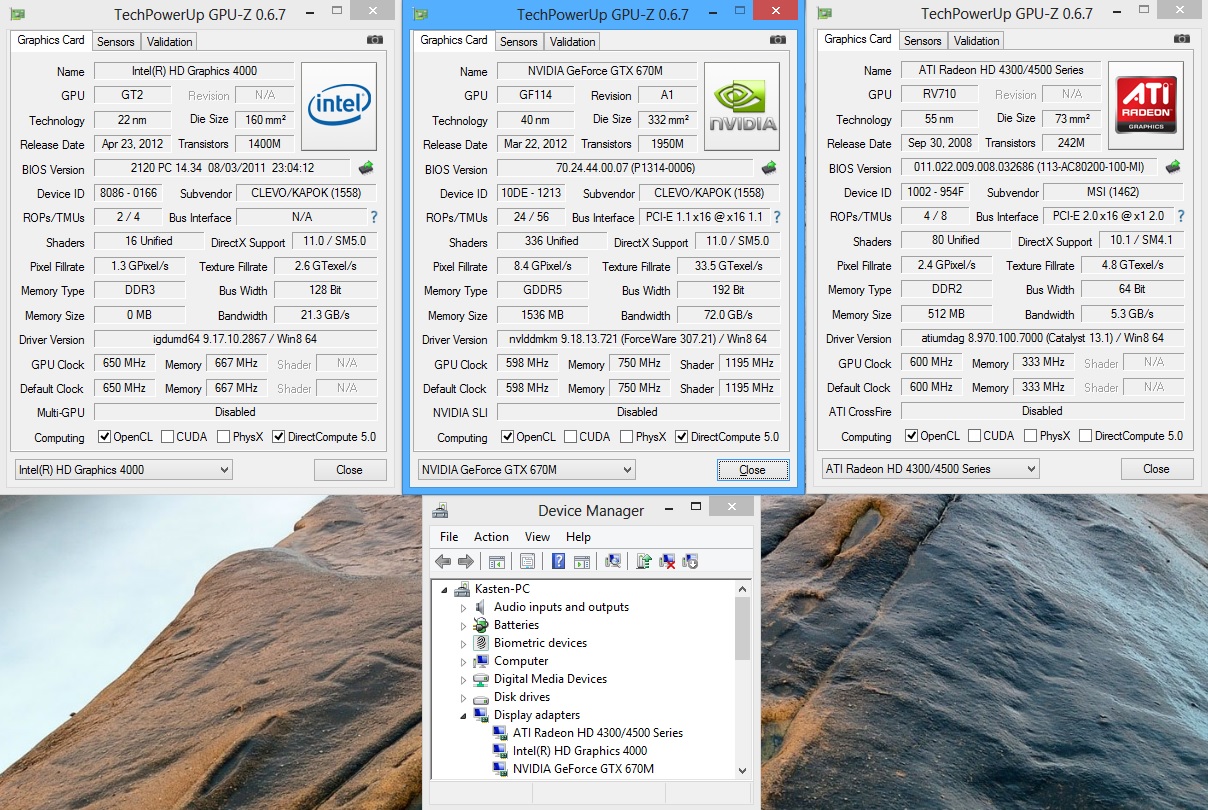Click Bus Interface question mark in ATI window
Image resolution: width=1208 pixels, height=810 pixels.
(x=1180, y=216)
